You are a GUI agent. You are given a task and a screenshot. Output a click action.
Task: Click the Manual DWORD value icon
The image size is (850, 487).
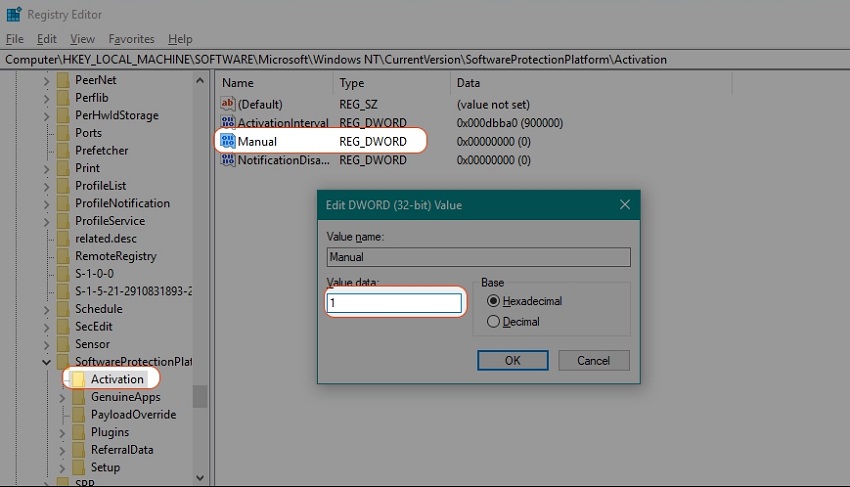coord(228,141)
